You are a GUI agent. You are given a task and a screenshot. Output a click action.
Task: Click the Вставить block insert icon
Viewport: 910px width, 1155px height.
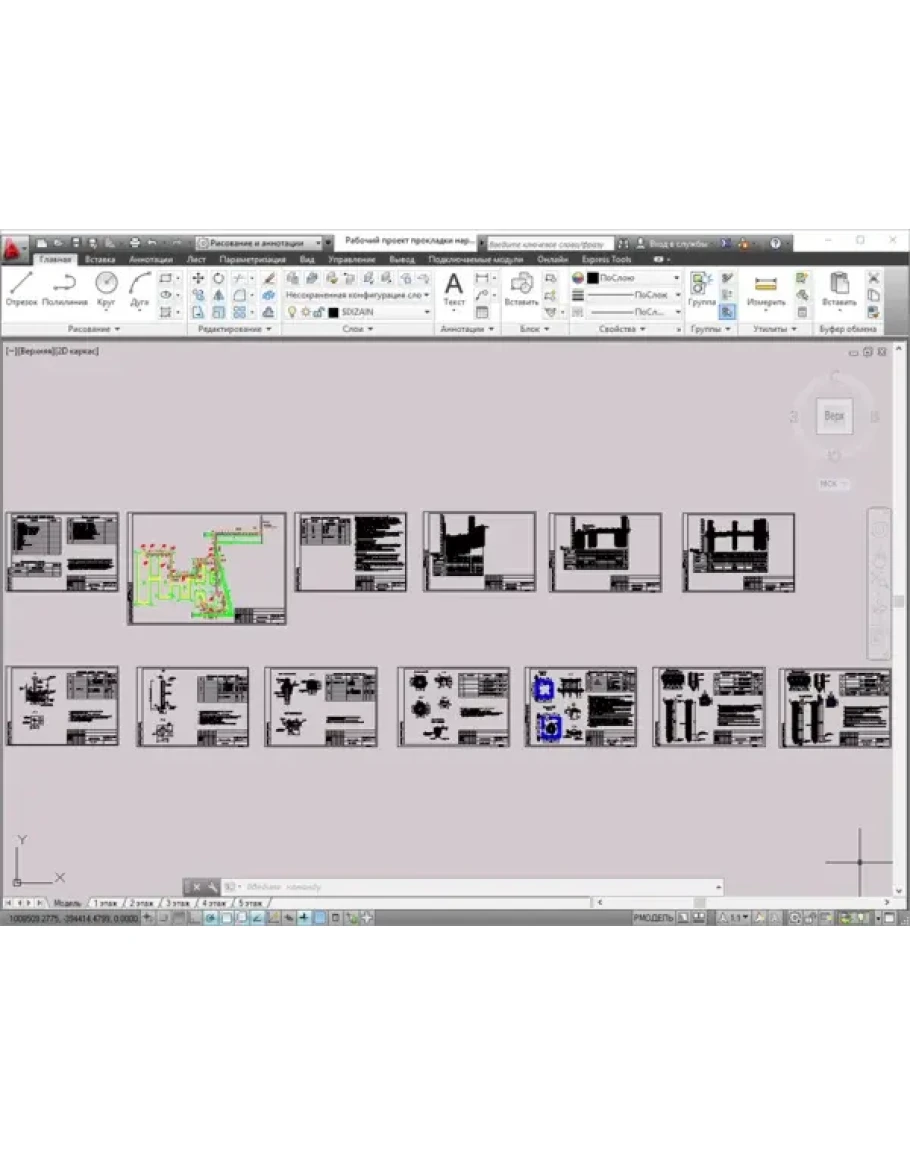(521, 288)
